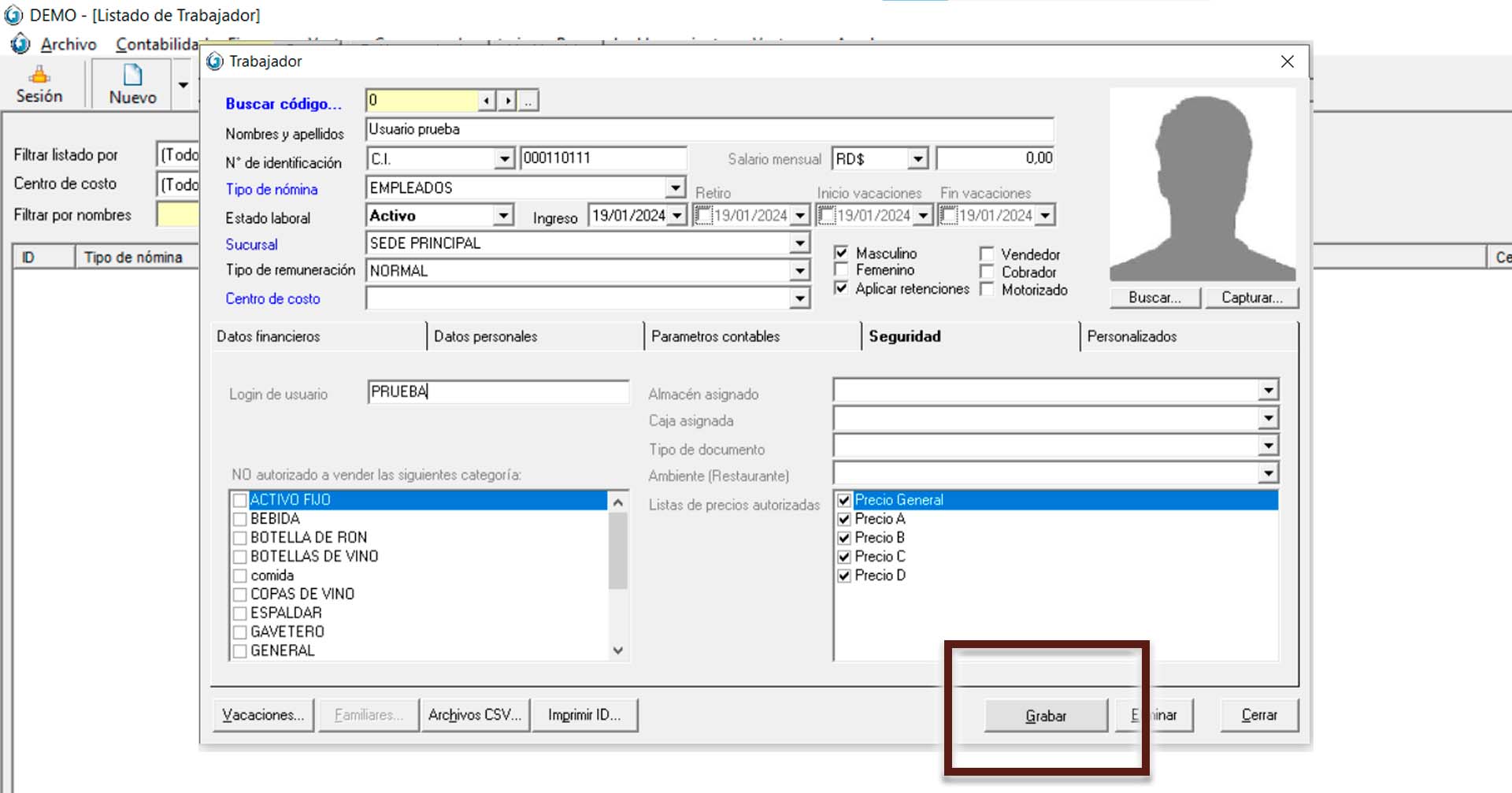Click the ellipsis browse button beside code
Image resolution: width=1512 pixels, height=793 pixels.
click(528, 101)
